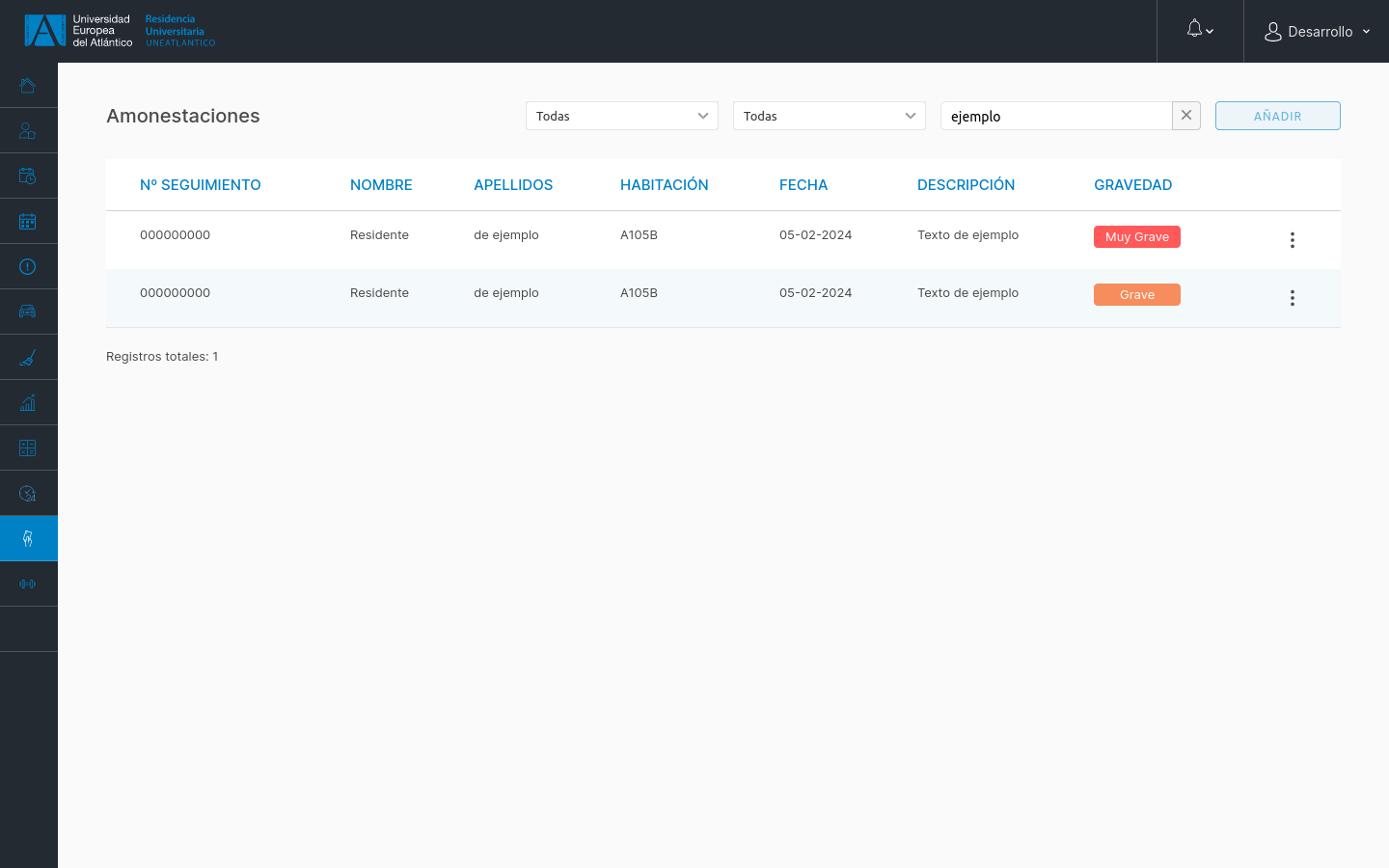The image size is (1389, 868).
Task: Open the exclamation alert sidebar icon
Action: [x=28, y=267]
